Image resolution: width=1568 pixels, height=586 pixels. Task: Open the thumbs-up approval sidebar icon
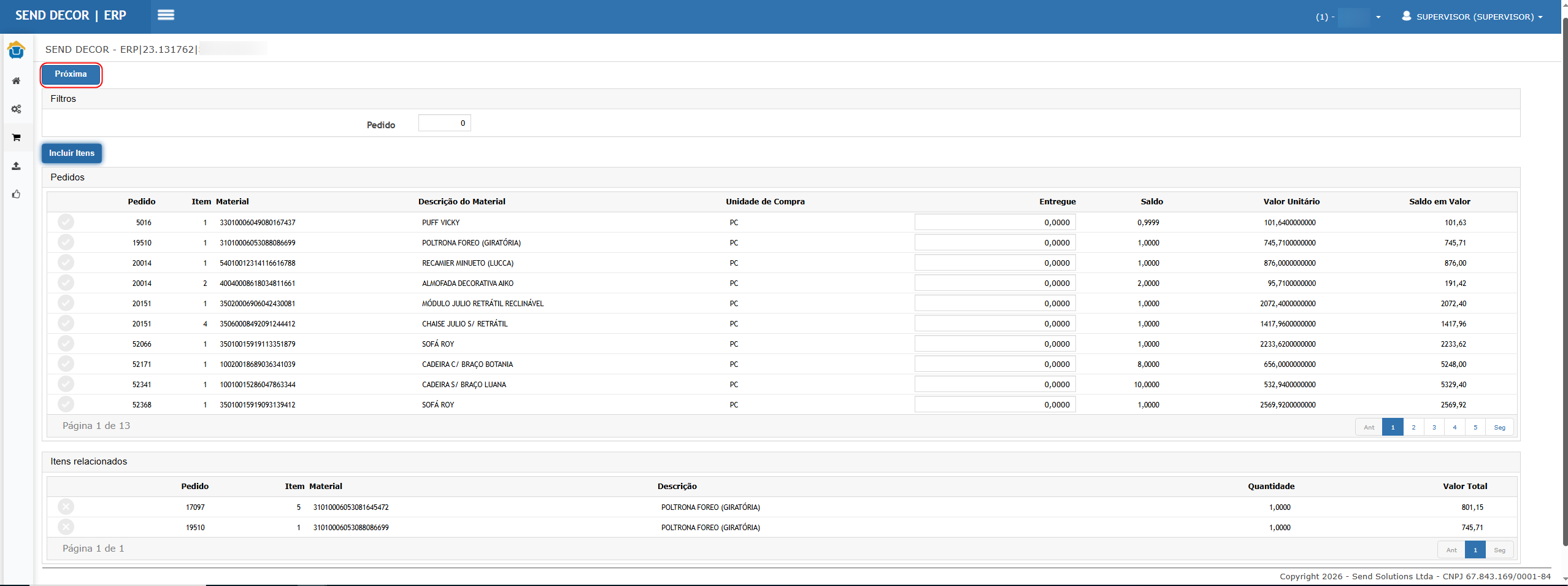point(17,195)
